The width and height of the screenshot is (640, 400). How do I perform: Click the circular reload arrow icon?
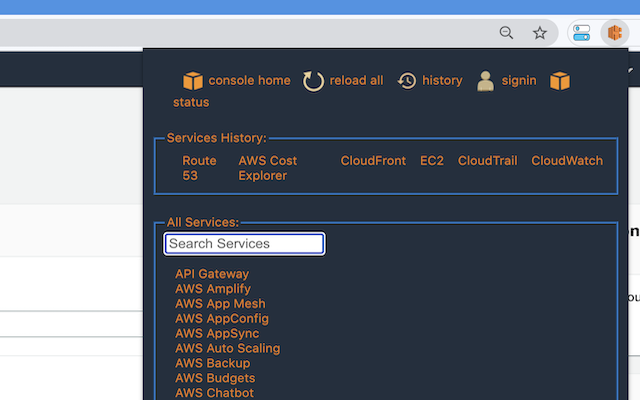tap(313, 81)
